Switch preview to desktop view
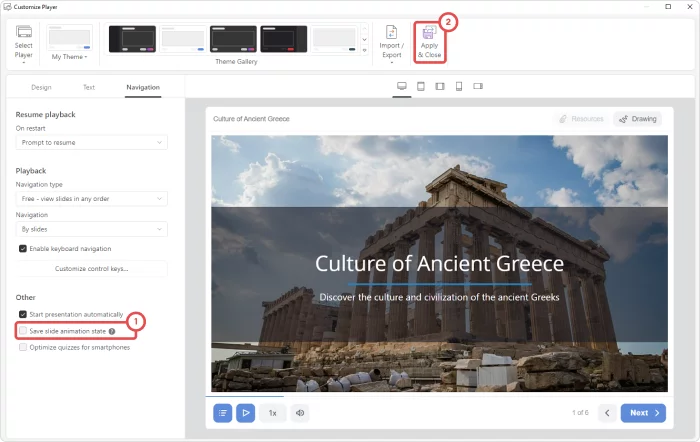The width and height of the screenshot is (700, 442). click(x=402, y=86)
